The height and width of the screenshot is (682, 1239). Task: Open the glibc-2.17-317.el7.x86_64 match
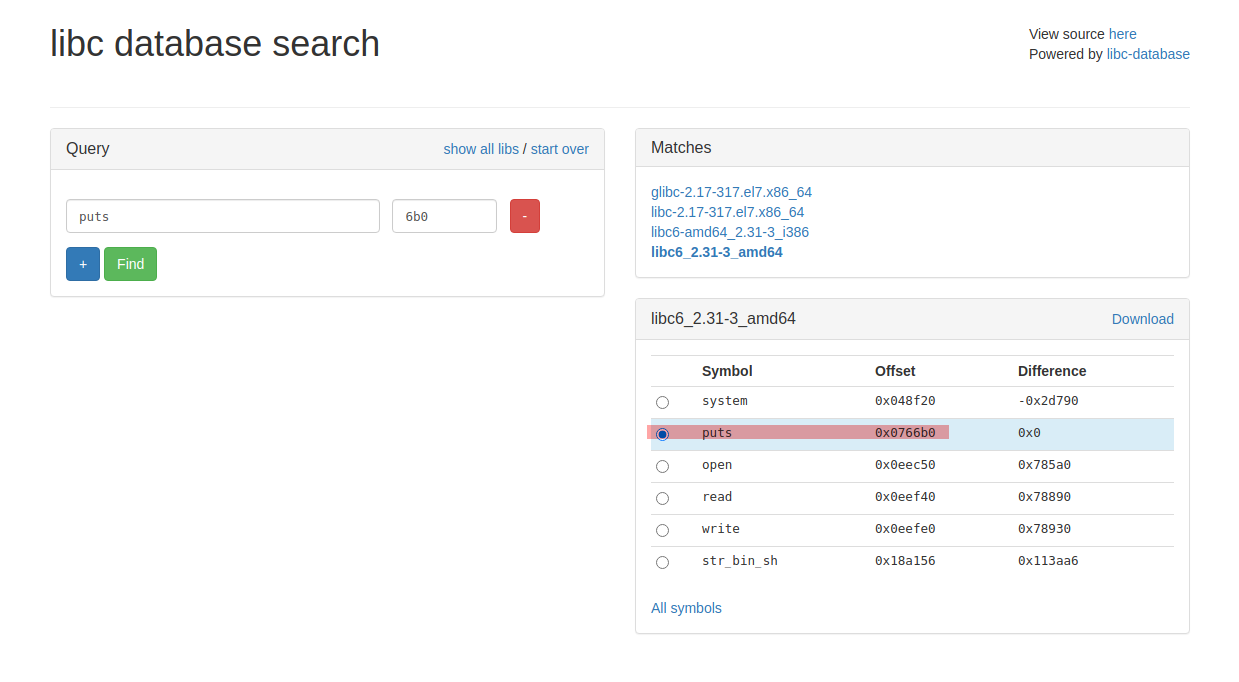click(731, 191)
